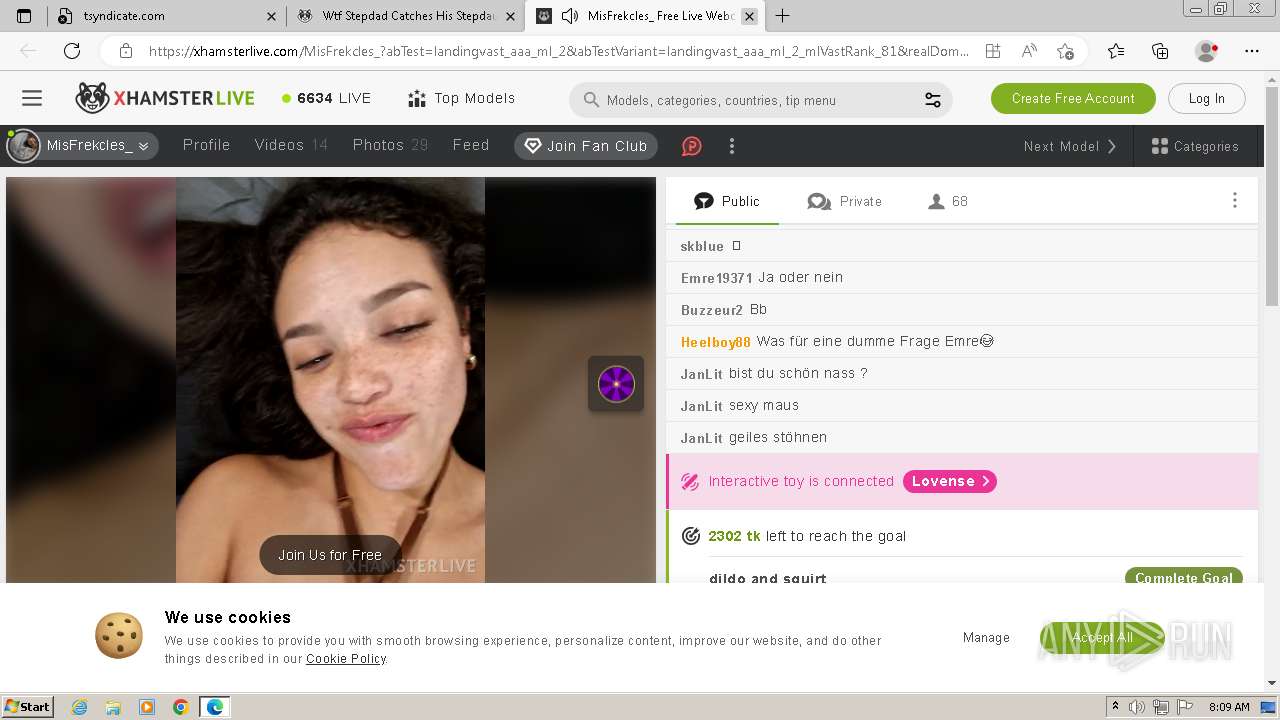1280x720 pixels.
Task: Click username Buzzeur2 in chat
Action: tap(711, 310)
